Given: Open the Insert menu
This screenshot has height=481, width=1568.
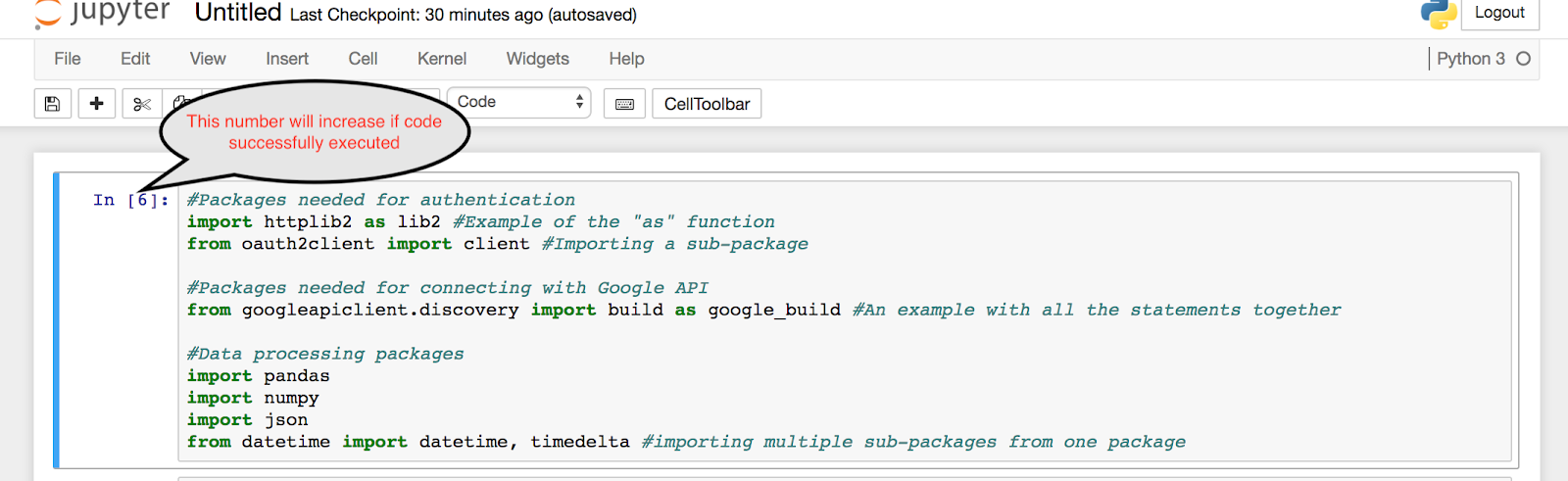Looking at the screenshot, I should [287, 59].
